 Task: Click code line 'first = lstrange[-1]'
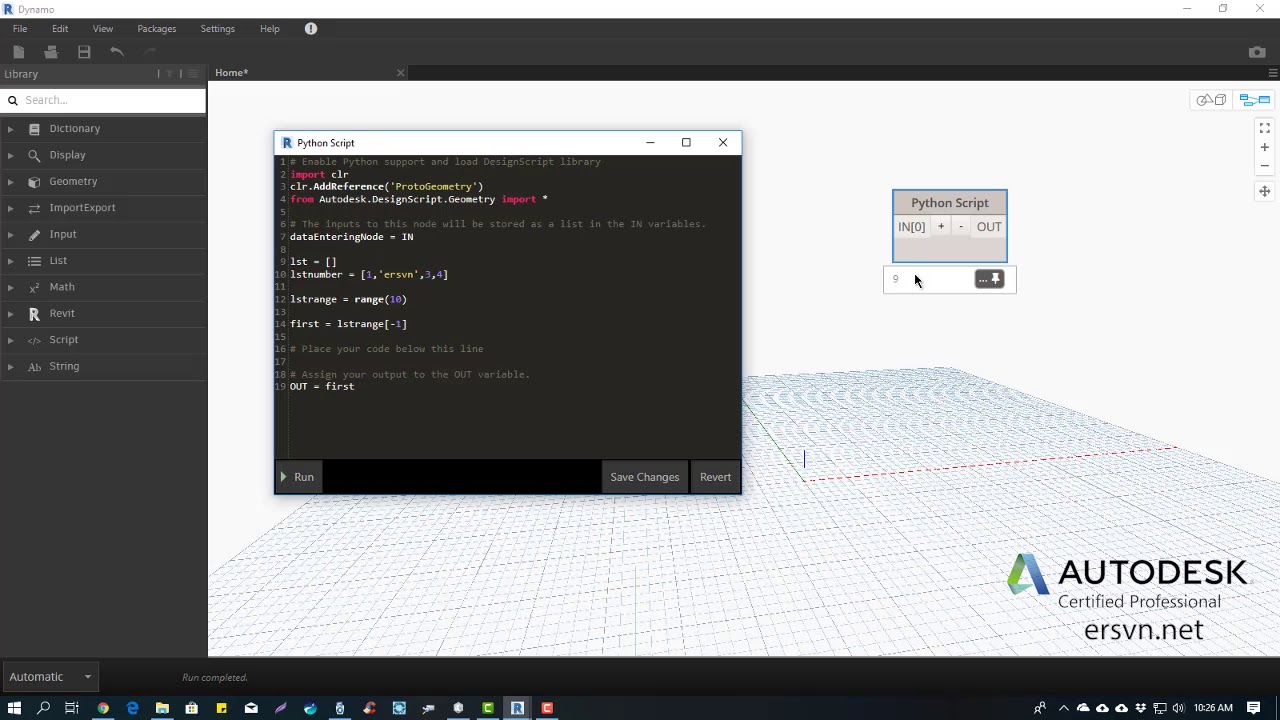pos(348,324)
